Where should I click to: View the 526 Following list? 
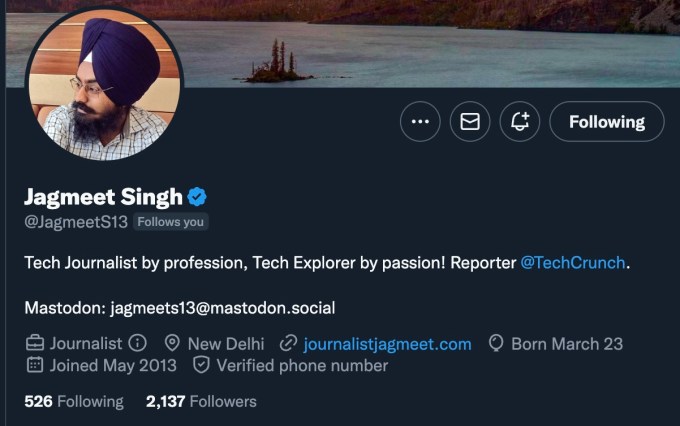74,401
